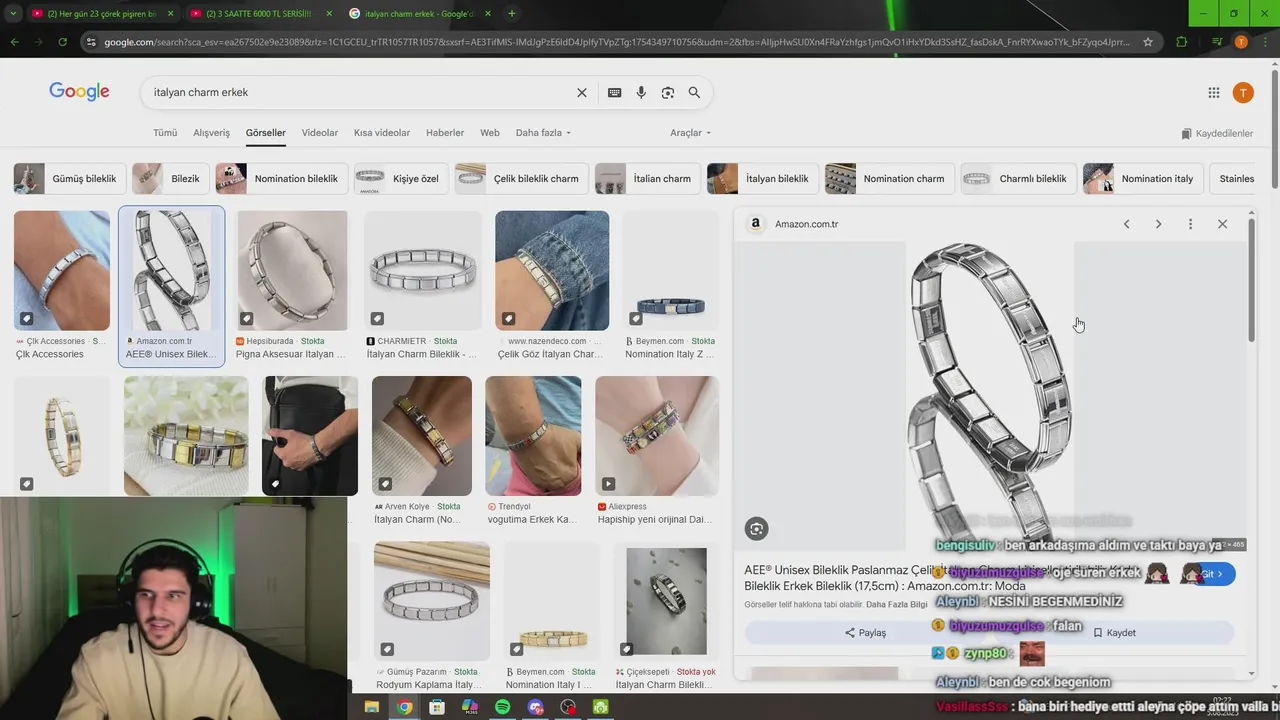Switch to the Alışveriş tab
Viewport: 1280px width, 720px height.
click(211, 133)
